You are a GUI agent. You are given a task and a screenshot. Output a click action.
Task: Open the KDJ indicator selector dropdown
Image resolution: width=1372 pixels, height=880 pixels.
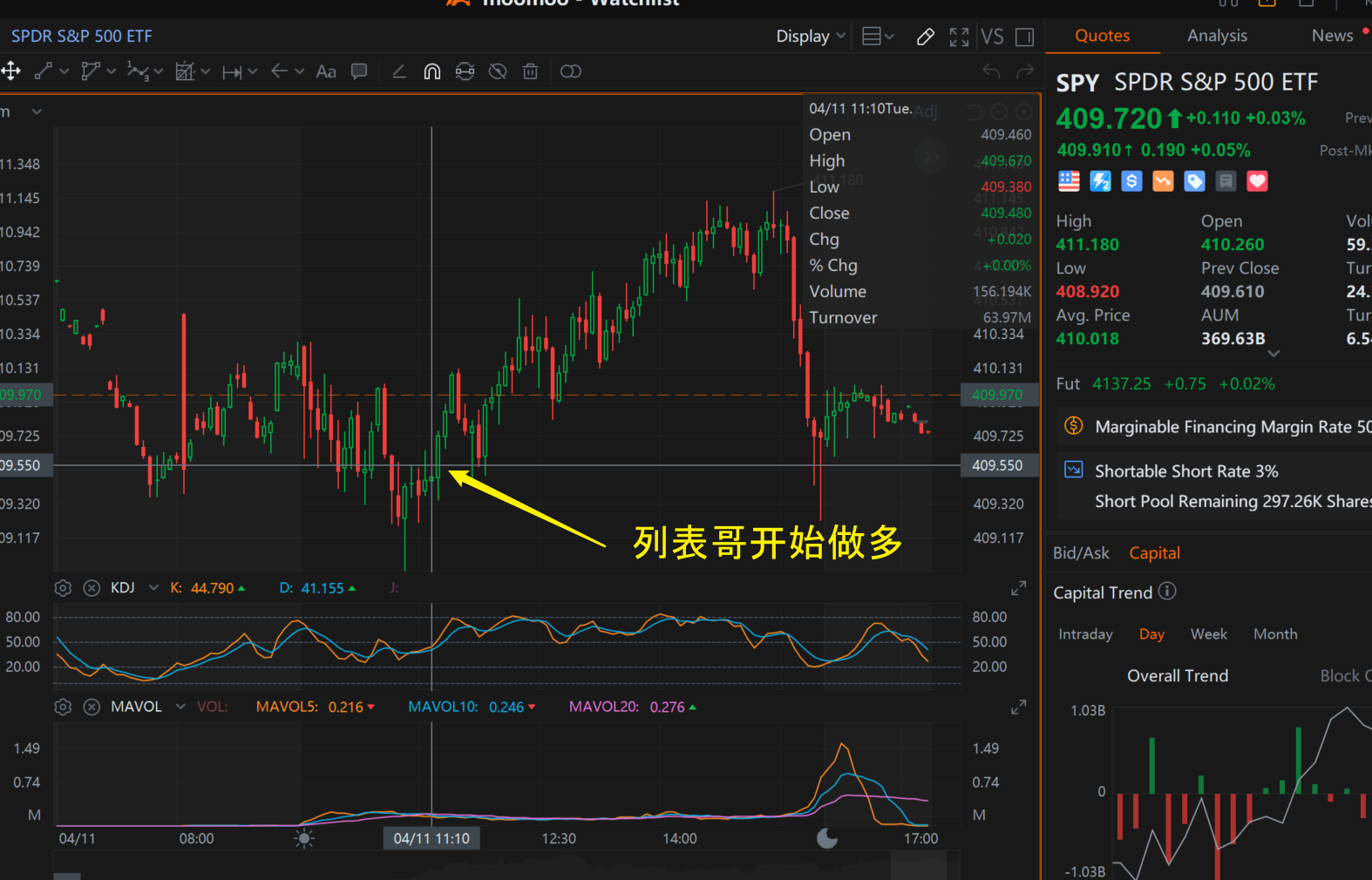tap(153, 588)
